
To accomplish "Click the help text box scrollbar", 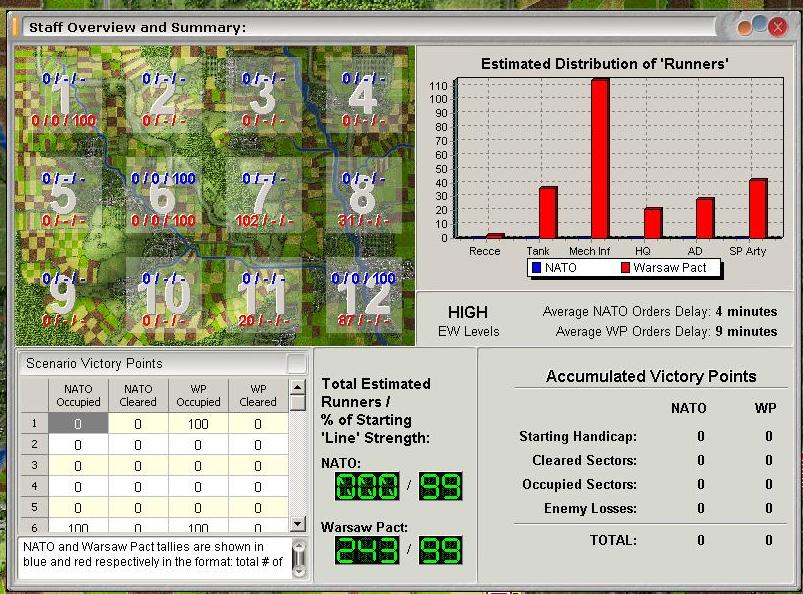I will point(300,558).
